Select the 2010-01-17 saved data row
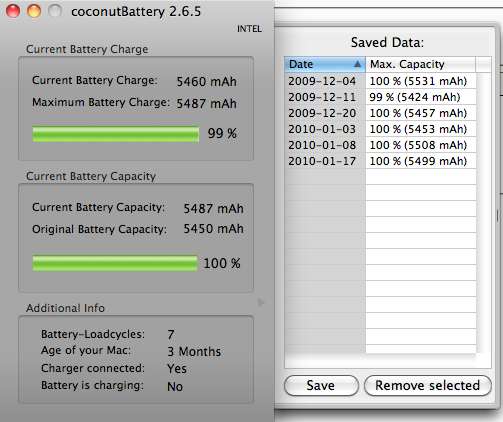 coord(380,161)
